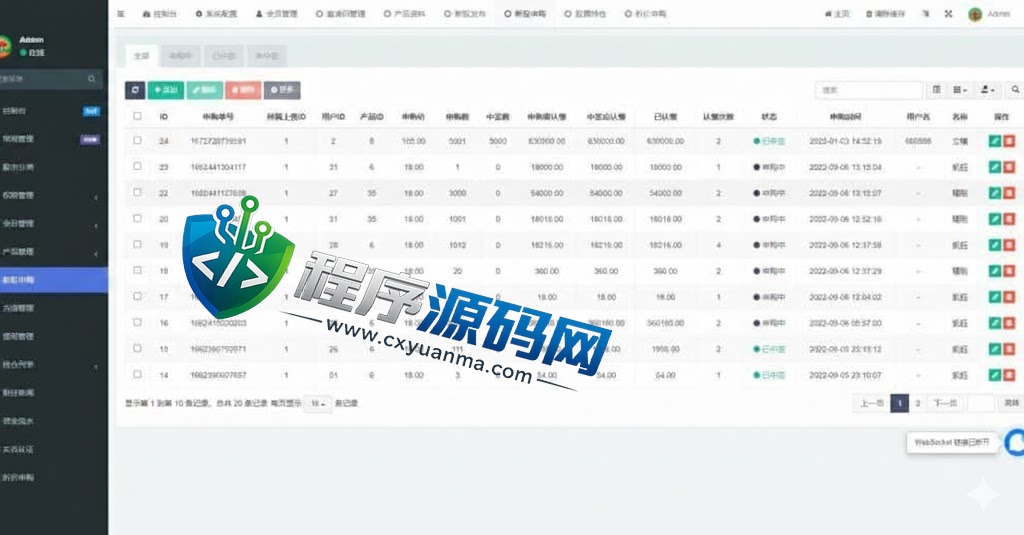Click the 跳转 jump button
This screenshot has width=1024, height=535.
point(1012,403)
